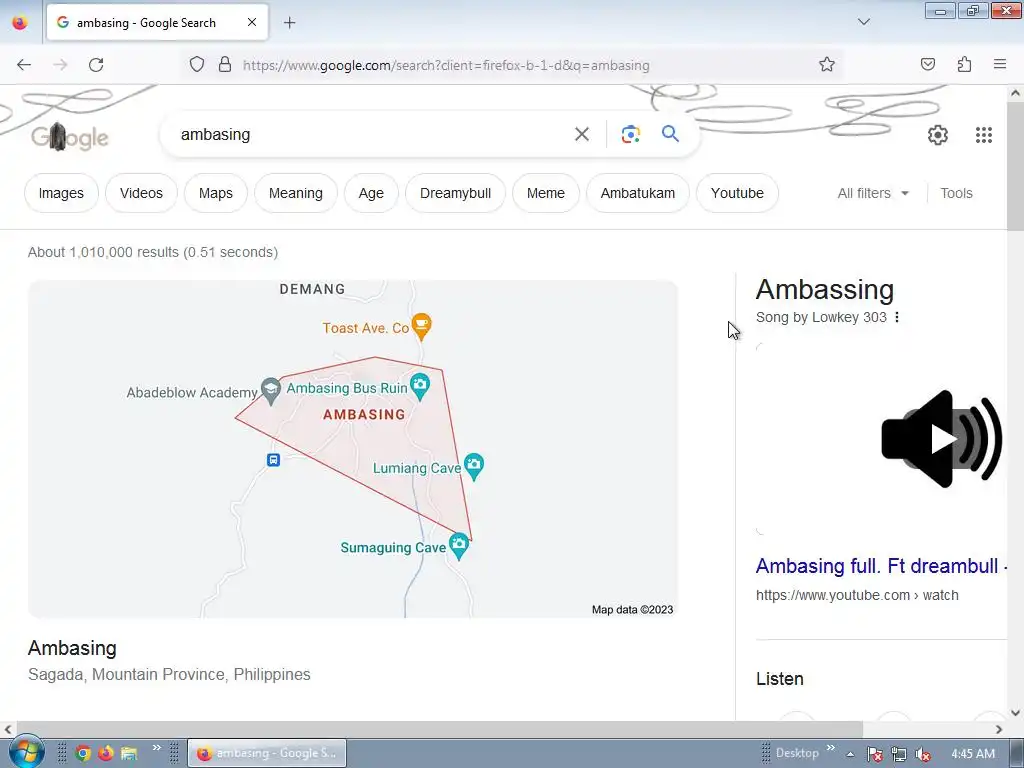Click the blue bus stop marker
This screenshot has width=1024, height=768.
click(273, 460)
